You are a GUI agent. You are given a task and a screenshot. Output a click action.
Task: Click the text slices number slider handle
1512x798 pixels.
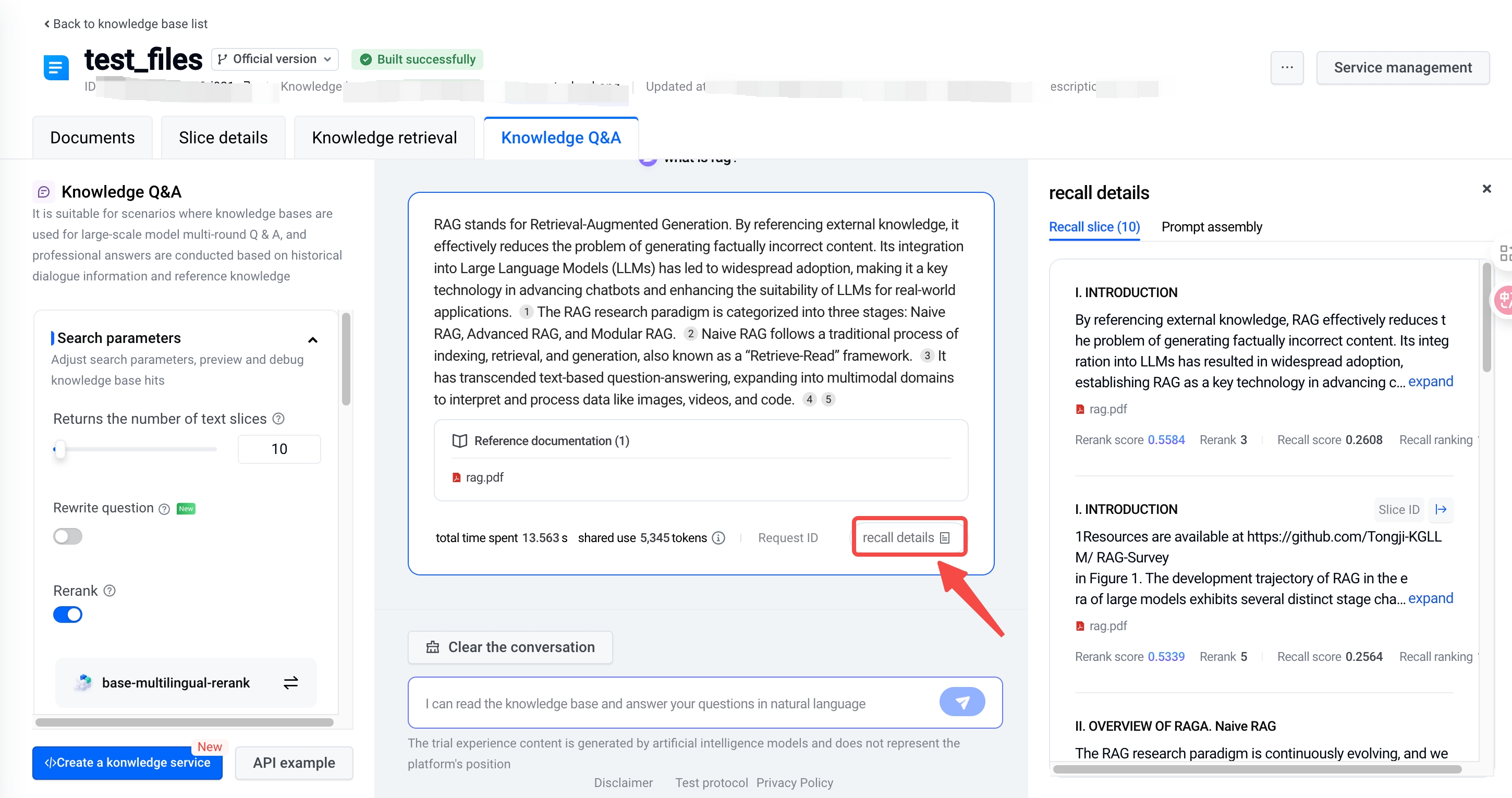(x=59, y=449)
